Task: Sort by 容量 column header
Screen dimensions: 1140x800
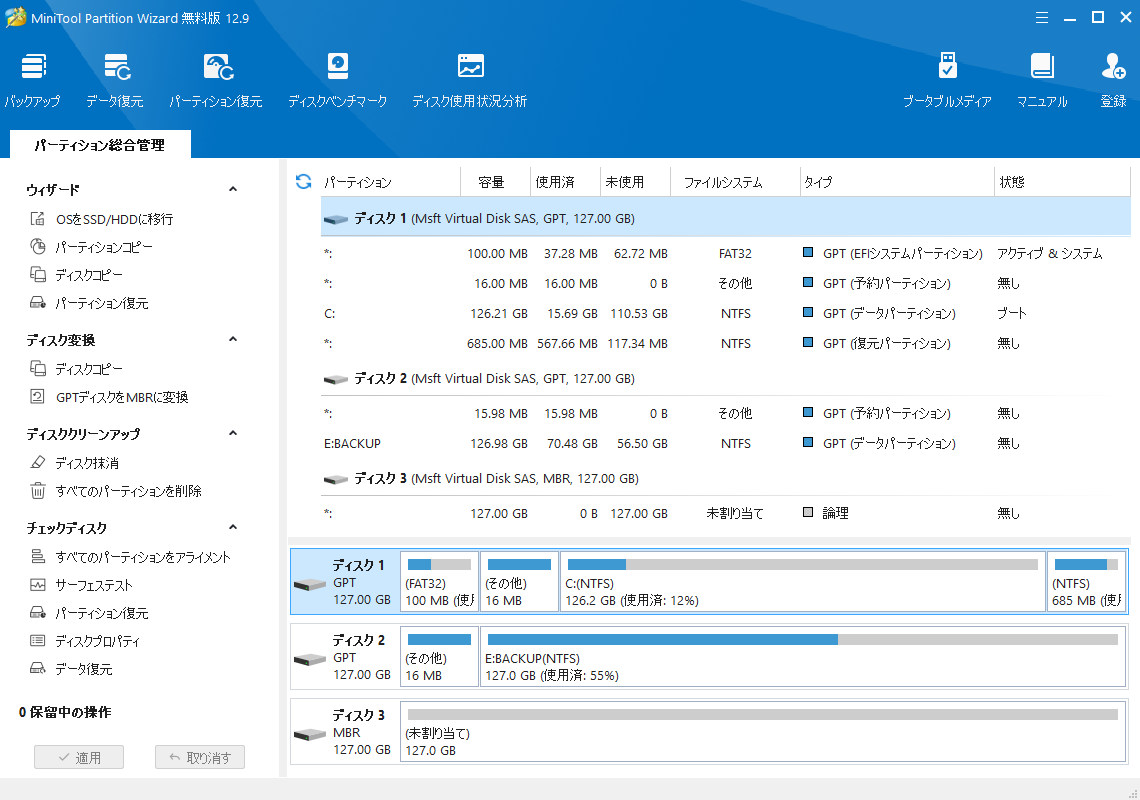Action: click(496, 182)
